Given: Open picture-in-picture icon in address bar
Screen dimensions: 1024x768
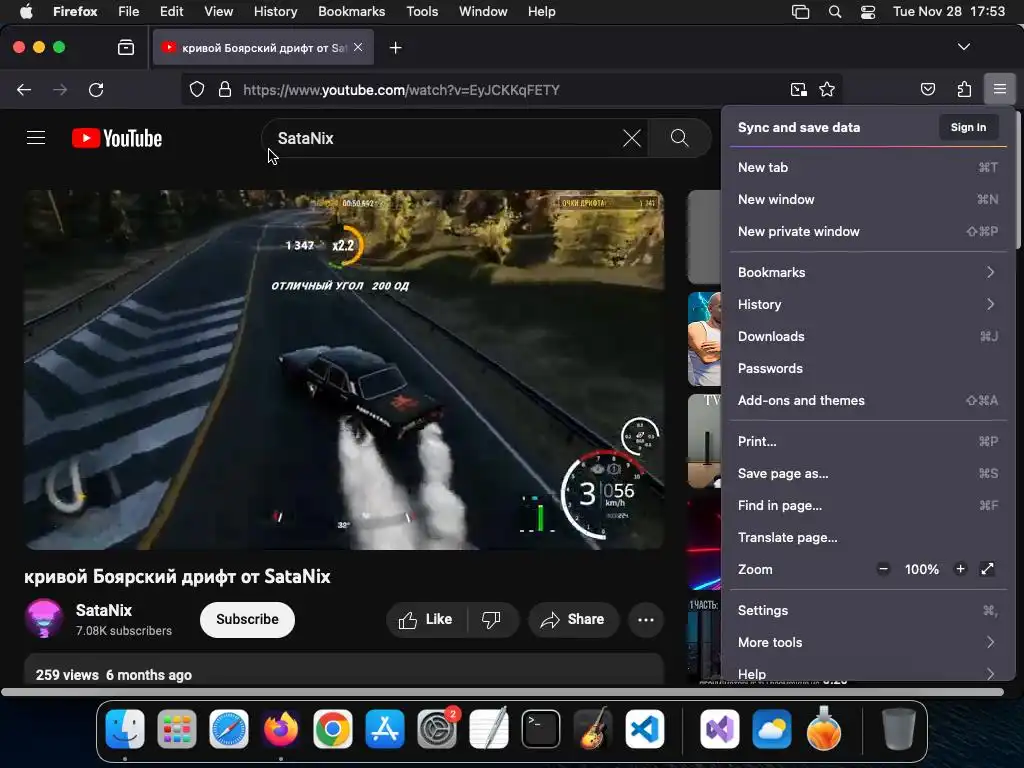Looking at the screenshot, I should [x=798, y=89].
